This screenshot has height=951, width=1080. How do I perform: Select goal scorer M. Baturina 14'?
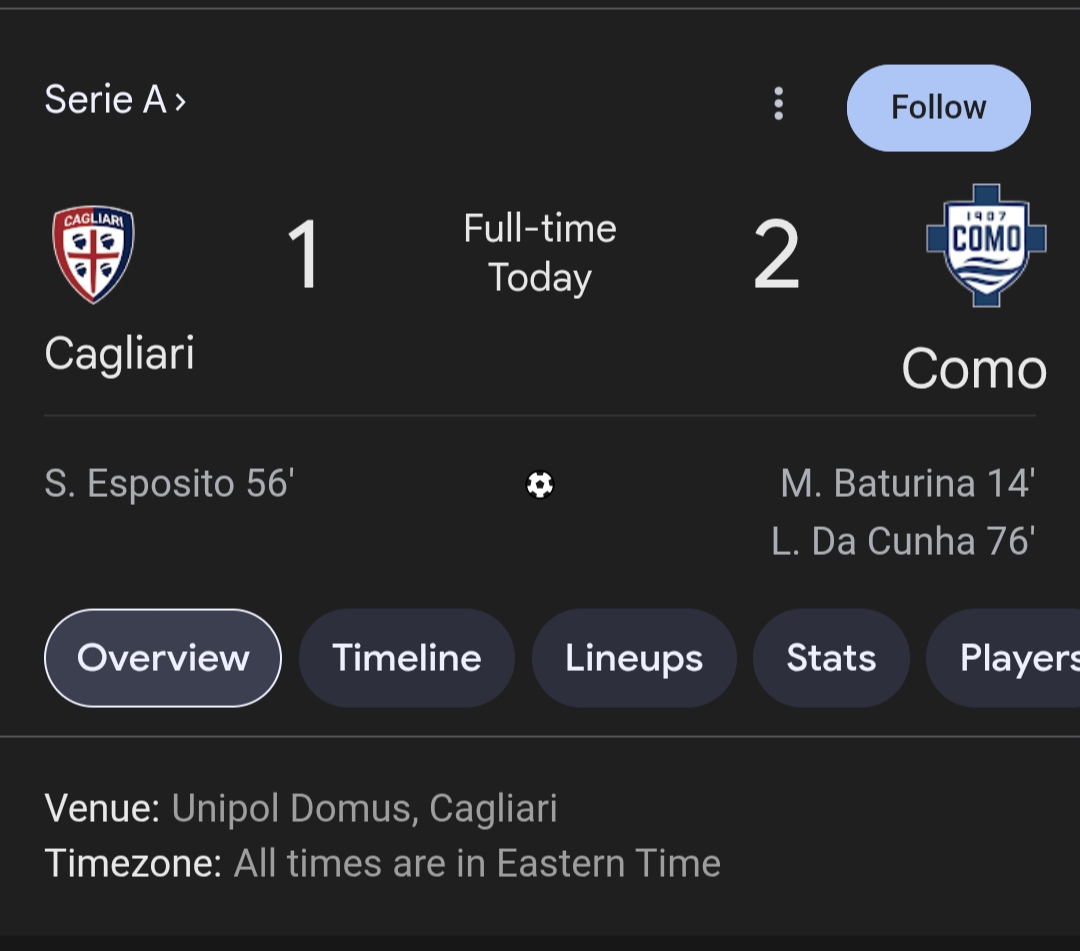[x=907, y=484]
